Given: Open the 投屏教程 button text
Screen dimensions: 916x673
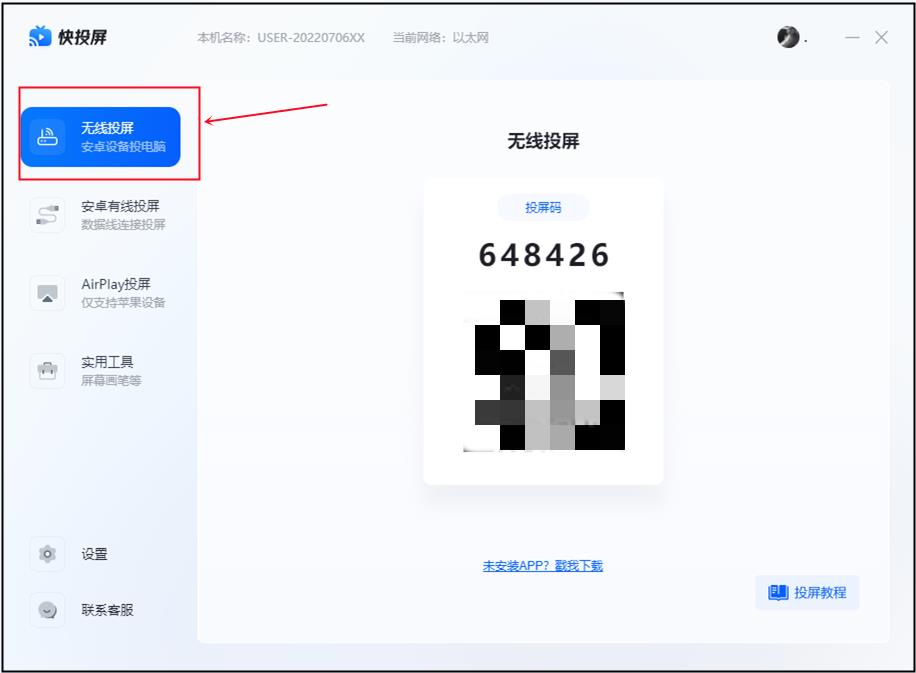Looking at the screenshot, I should 820,592.
